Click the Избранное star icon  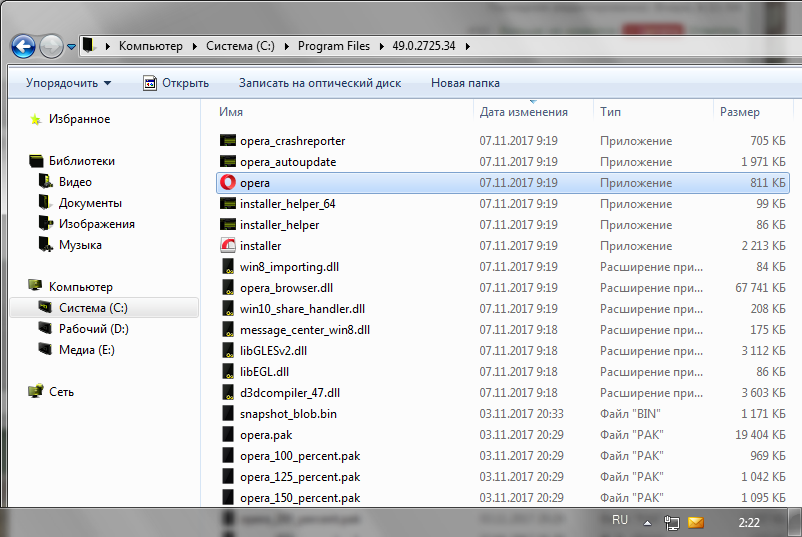pos(36,119)
